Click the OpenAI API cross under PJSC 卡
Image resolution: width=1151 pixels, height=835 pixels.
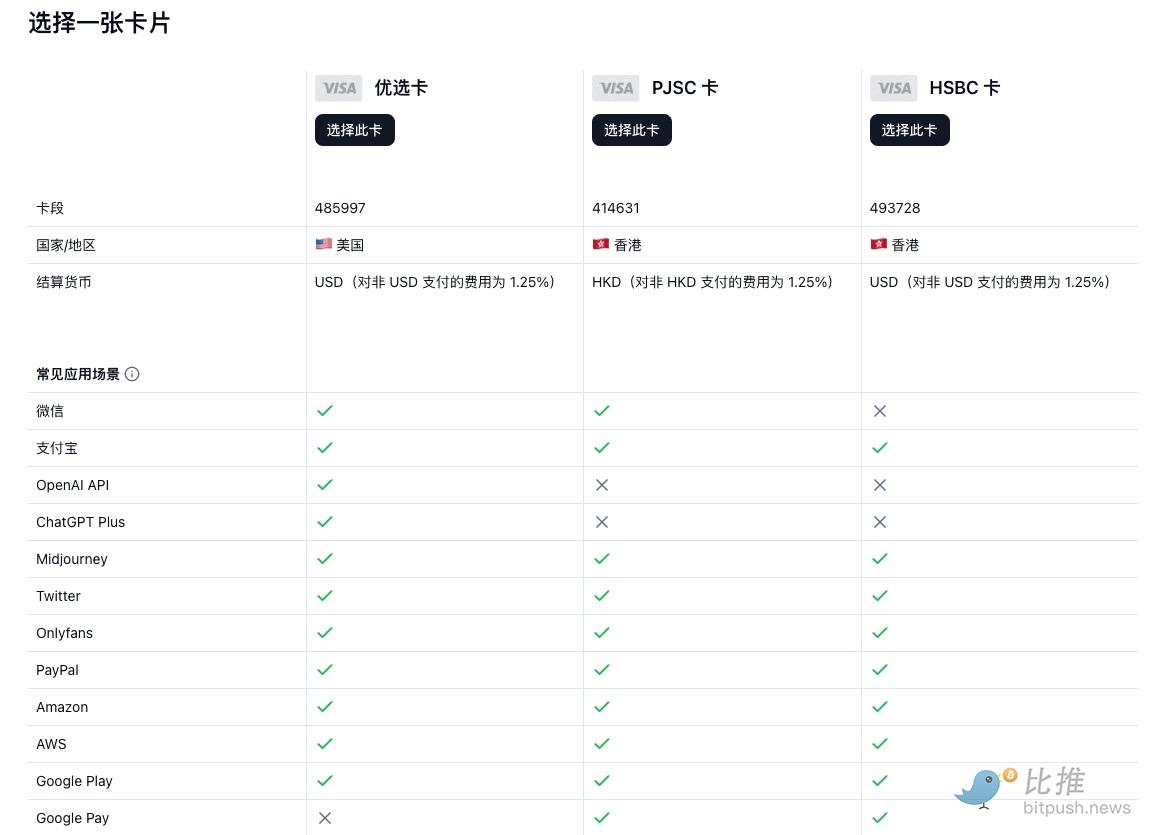(602, 485)
